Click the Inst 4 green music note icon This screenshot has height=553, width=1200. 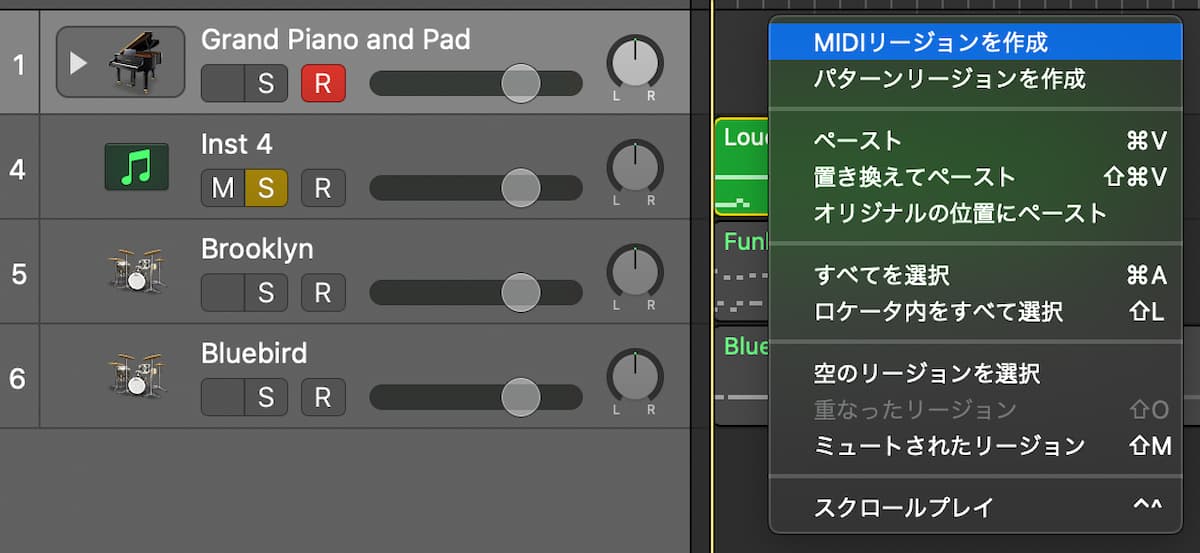pyautogui.click(x=136, y=167)
